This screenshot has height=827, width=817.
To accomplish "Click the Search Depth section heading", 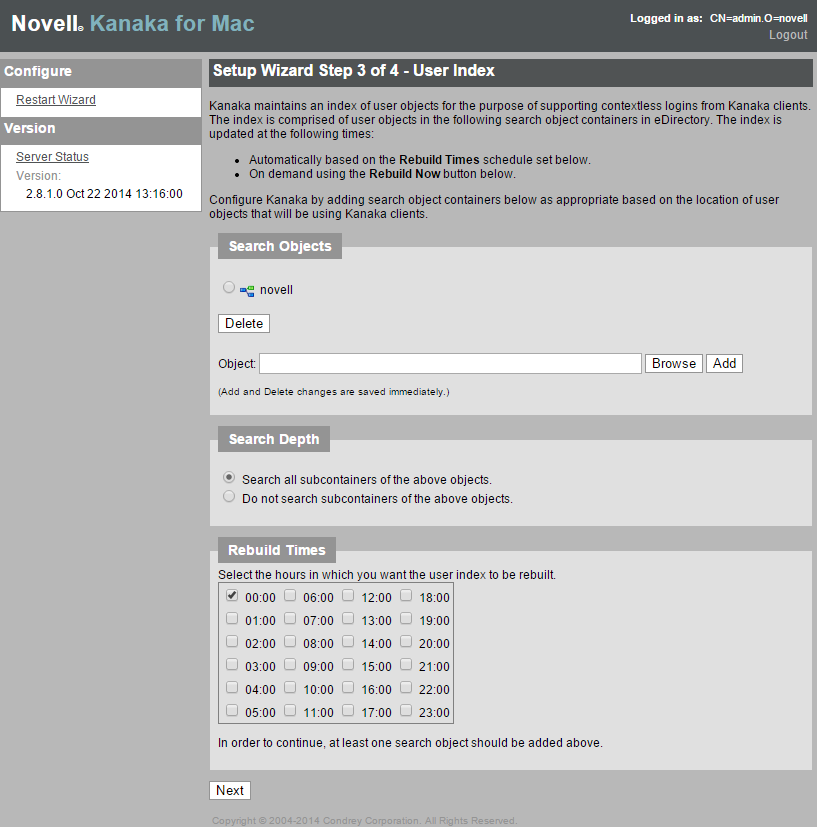I will 274,439.
